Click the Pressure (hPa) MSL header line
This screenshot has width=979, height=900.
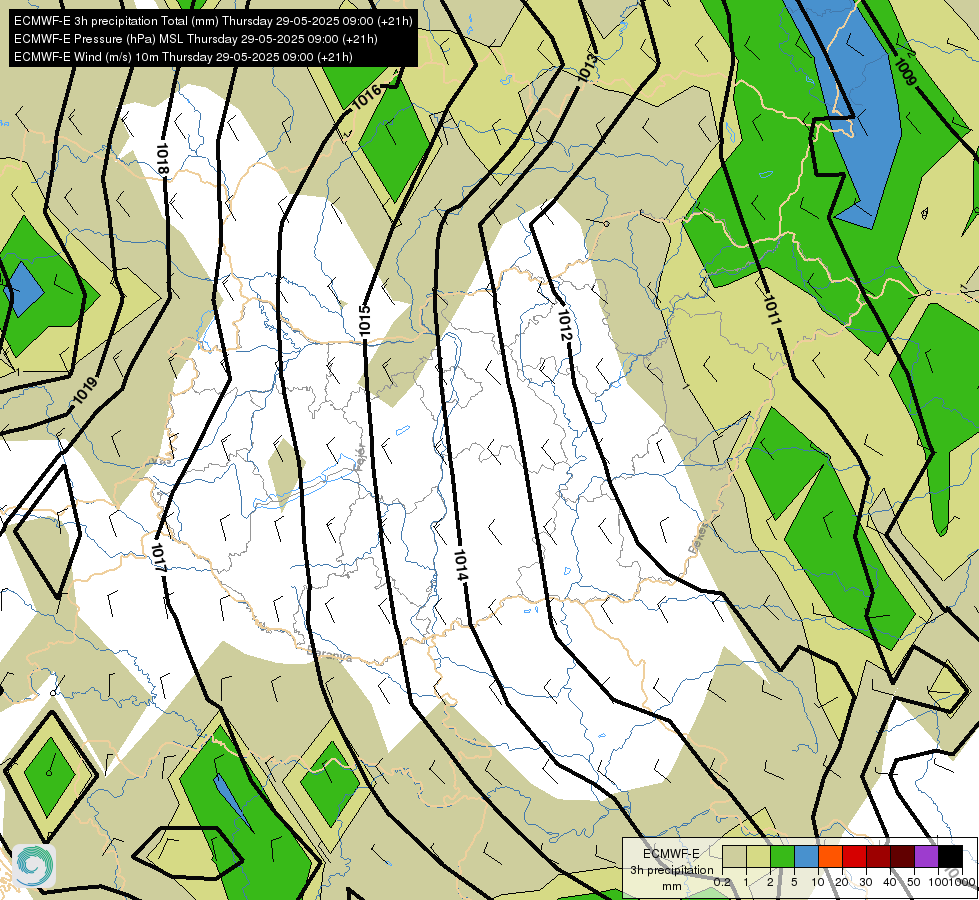pos(195,39)
